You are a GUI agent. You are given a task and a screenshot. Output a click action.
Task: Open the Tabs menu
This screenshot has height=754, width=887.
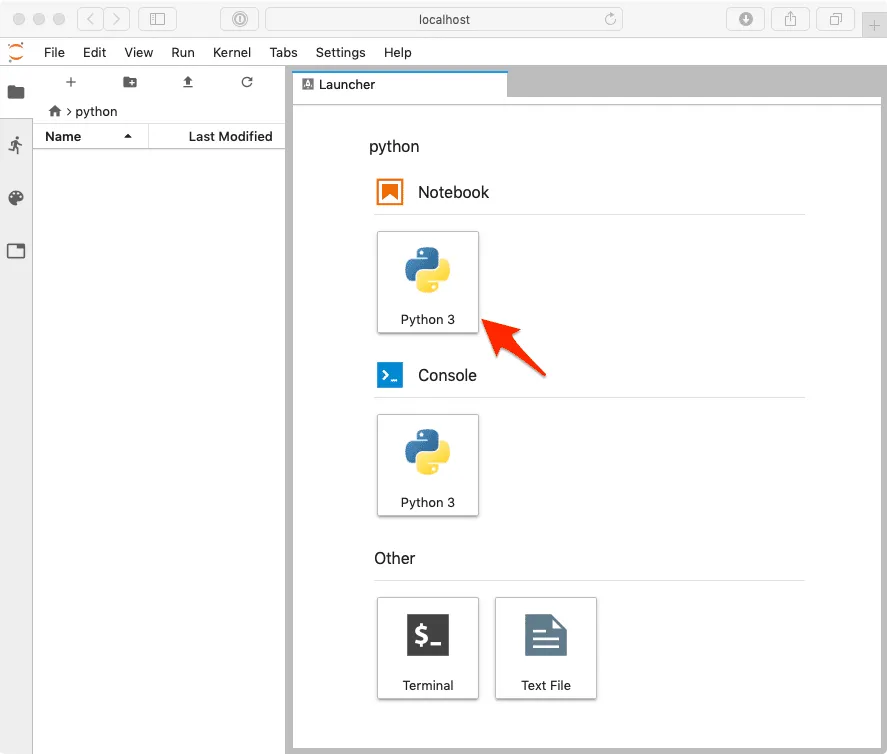[x=283, y=53]
